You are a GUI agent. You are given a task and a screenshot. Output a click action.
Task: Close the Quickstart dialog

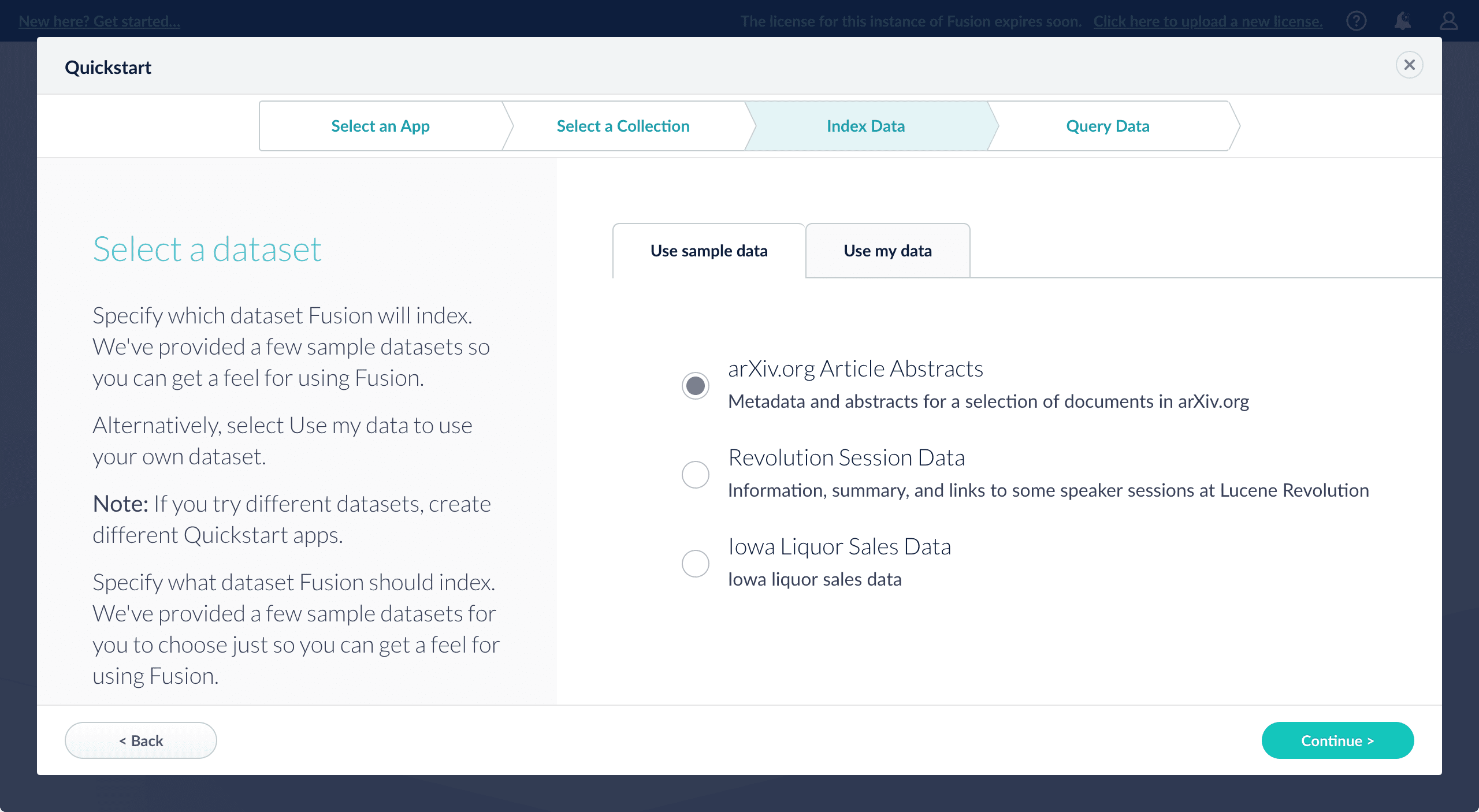(x=1409, y=65)
